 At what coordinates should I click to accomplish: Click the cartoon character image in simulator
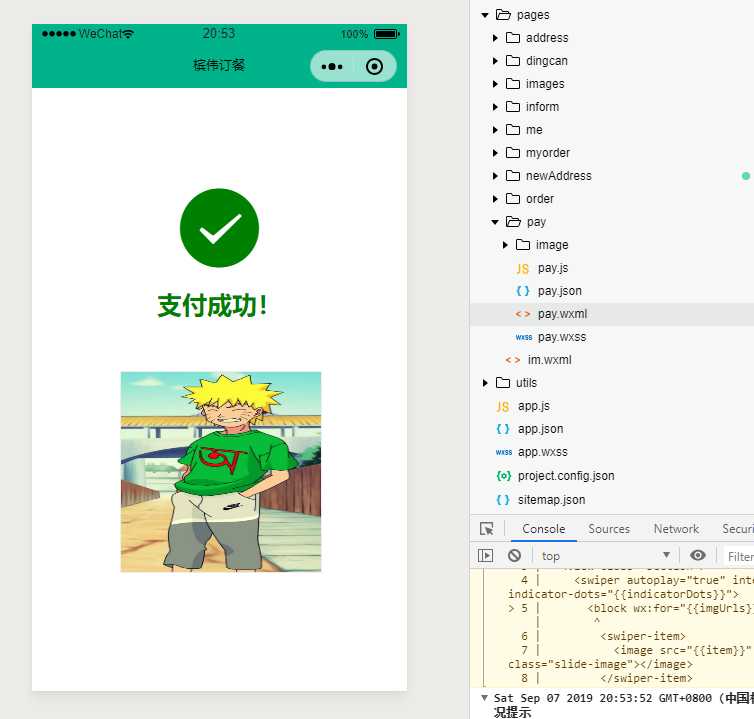point(221,471)
